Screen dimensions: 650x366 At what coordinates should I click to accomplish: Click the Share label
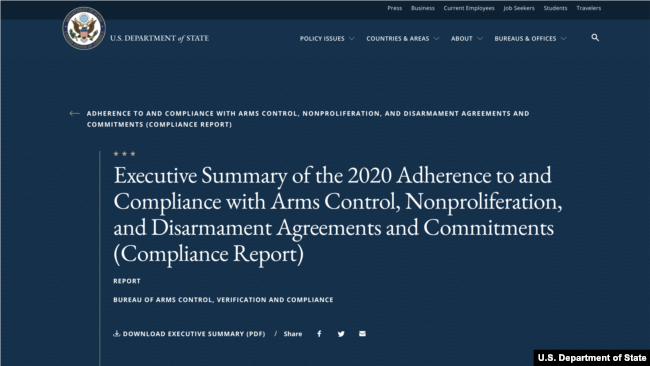[x=293, y=334]
